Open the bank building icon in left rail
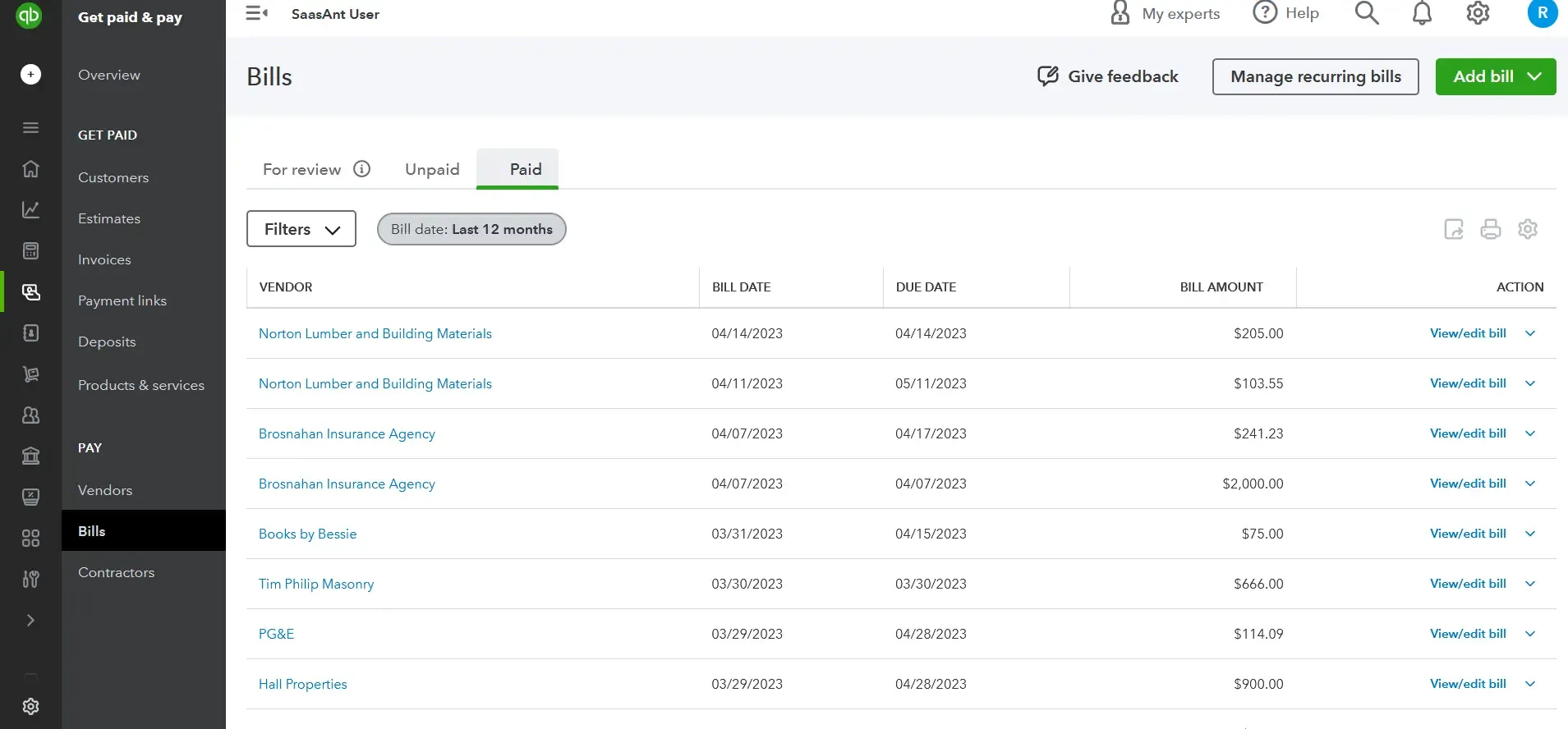This screenshot has height=729, width=1568. pyautogui.click(x=30, y=456)
